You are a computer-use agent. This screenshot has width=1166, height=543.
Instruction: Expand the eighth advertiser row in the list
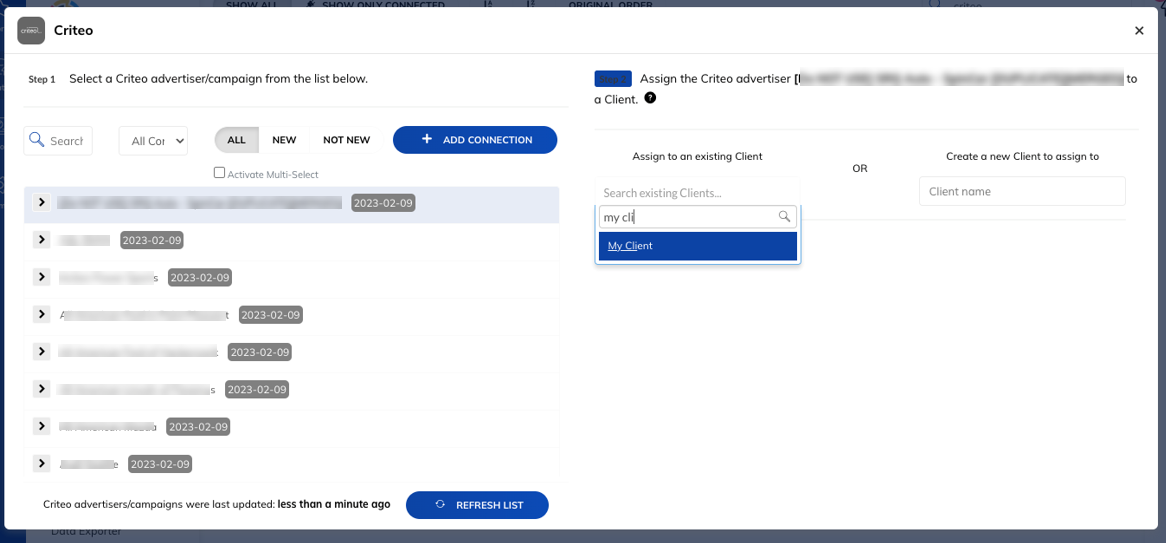(42, 463)
